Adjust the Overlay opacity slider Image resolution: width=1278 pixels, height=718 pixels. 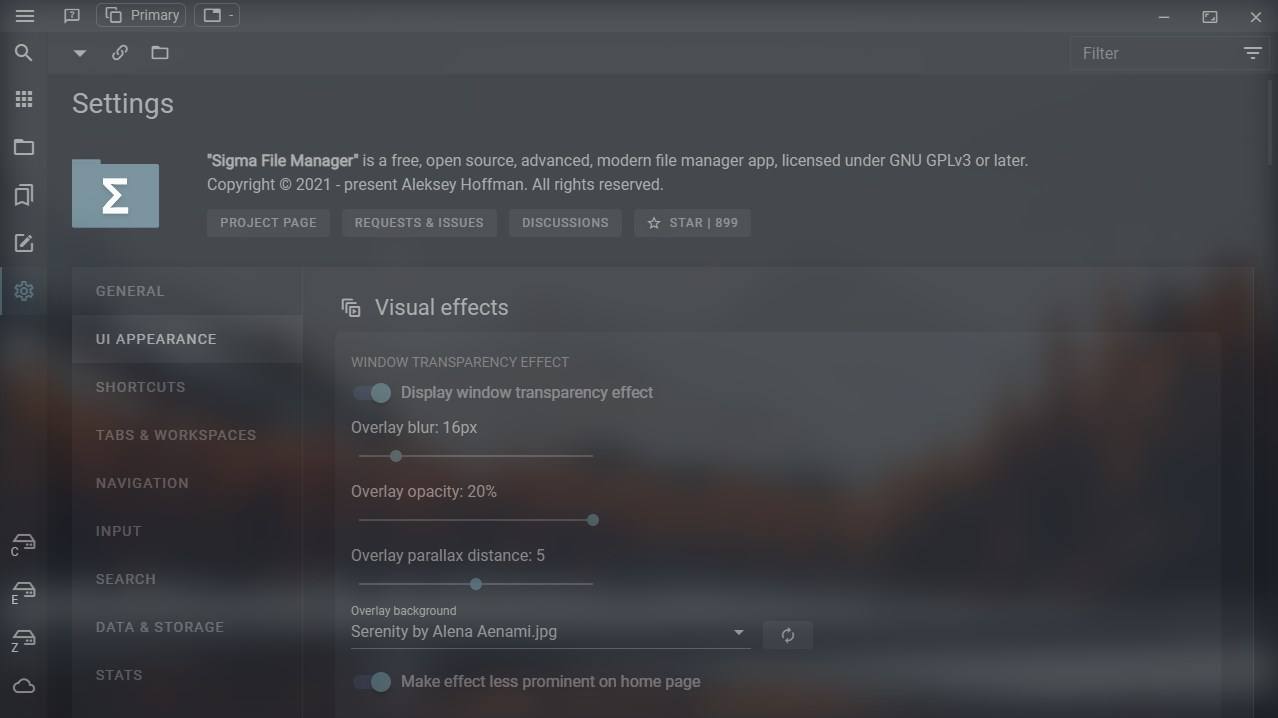(x=476, y=520)
